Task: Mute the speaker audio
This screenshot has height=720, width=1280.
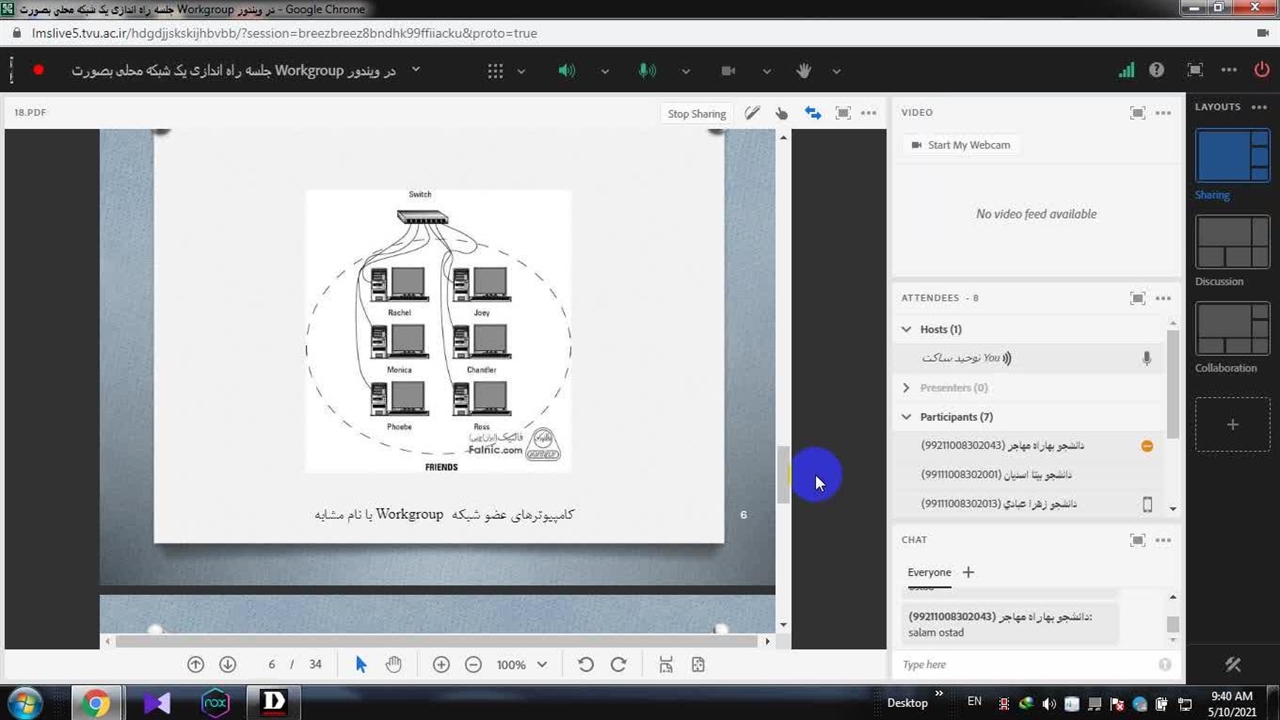Action: (567, 71)
